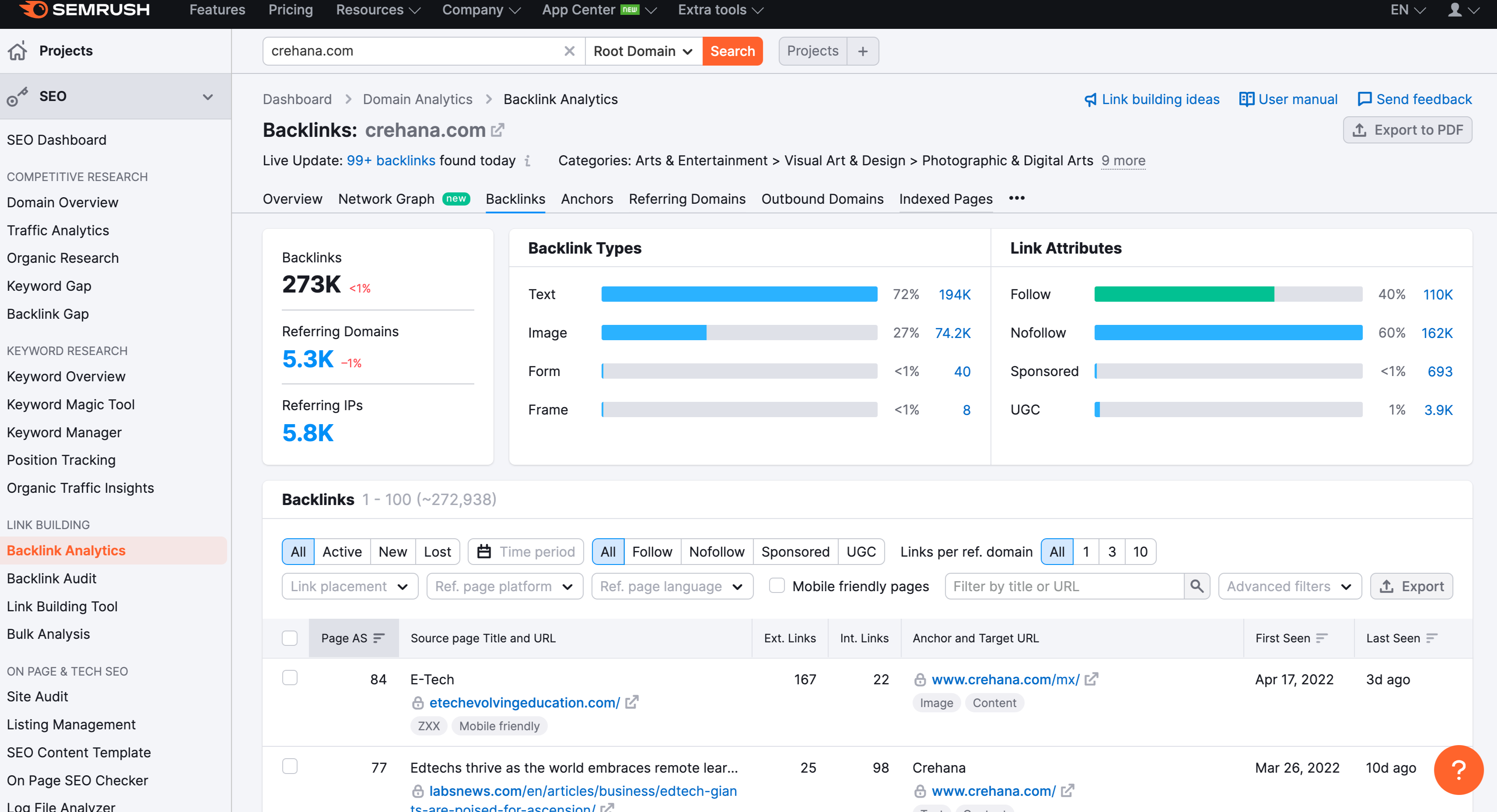Check the E-Tech row checkbox

tap(290, 678)
